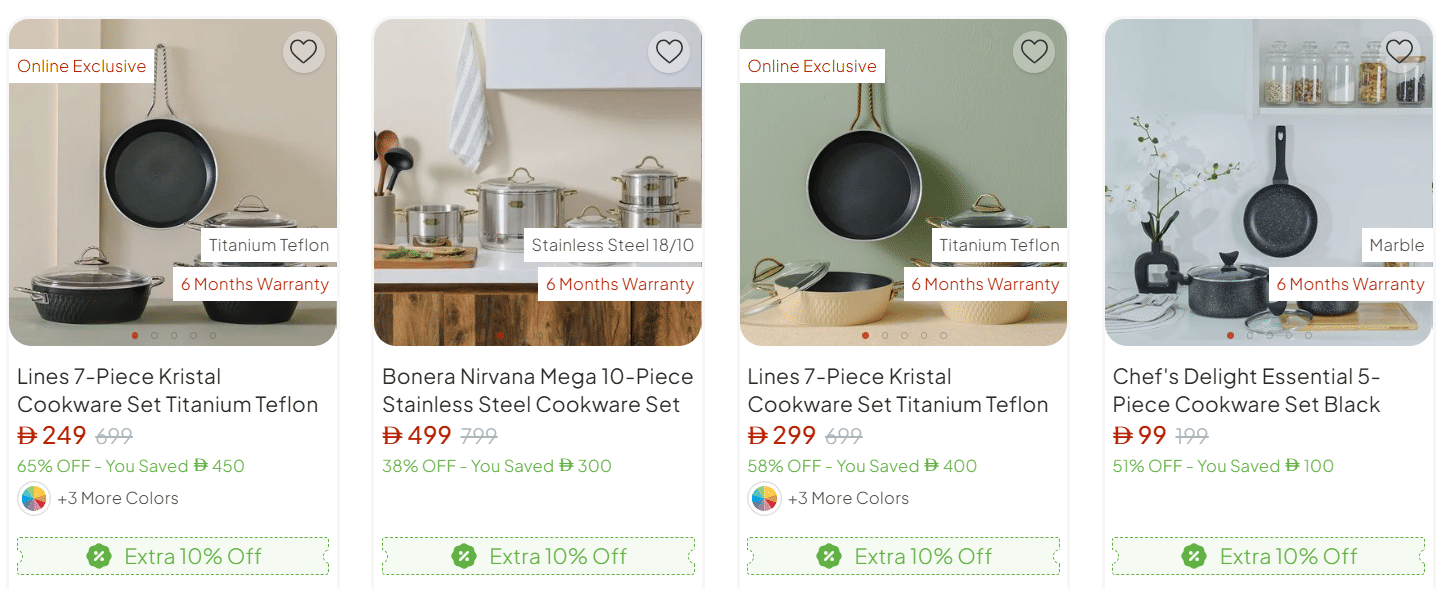Select first carousel dot on Chef's Delight image
The width and height of the screenshot is (1443, 589).
(x=1230, y=336)
